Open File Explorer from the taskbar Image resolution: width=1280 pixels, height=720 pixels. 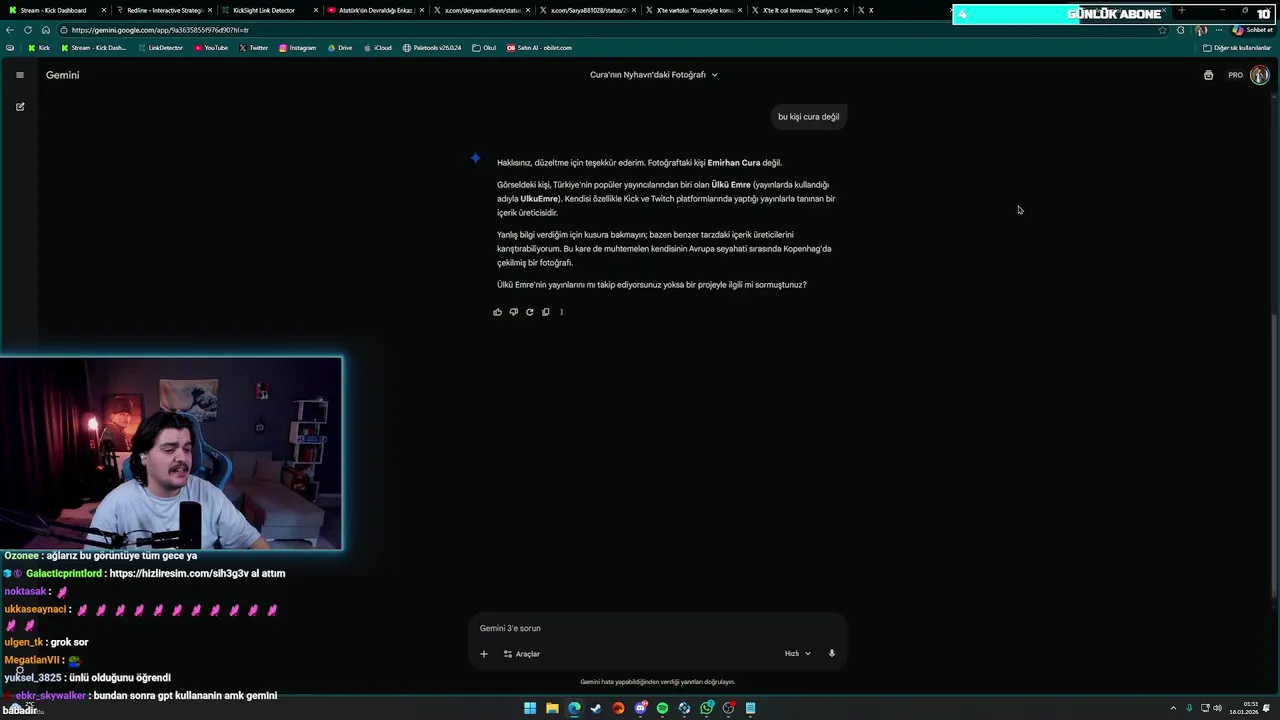(552, 708)
